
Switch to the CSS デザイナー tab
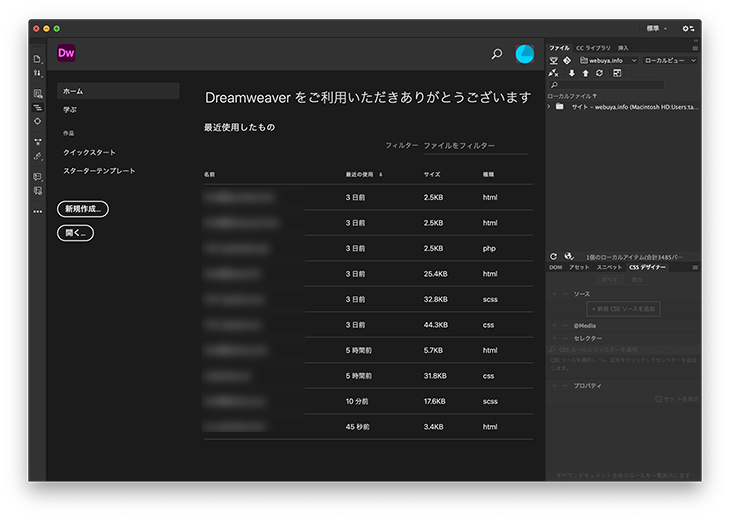pos(647,268)
